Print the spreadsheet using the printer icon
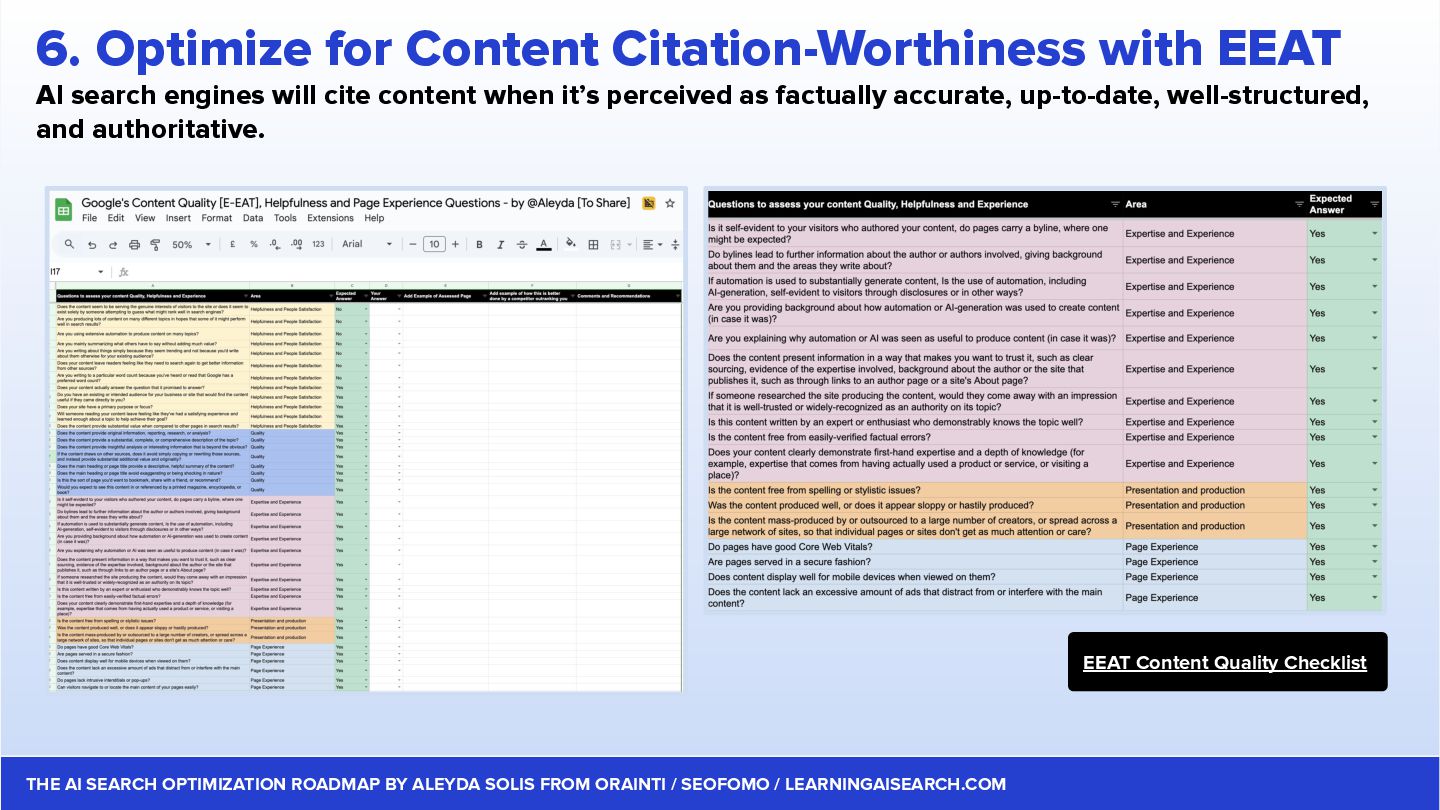The height and width of the screenshot is (810, 1440). pyautogui.click(x=134, y=245)
